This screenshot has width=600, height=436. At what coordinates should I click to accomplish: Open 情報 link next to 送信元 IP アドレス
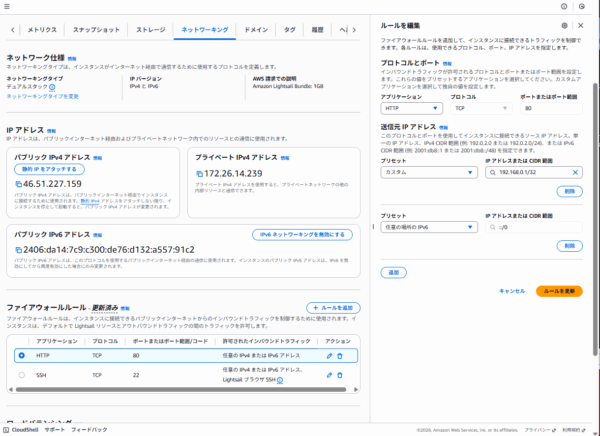[x=443, y=127]
